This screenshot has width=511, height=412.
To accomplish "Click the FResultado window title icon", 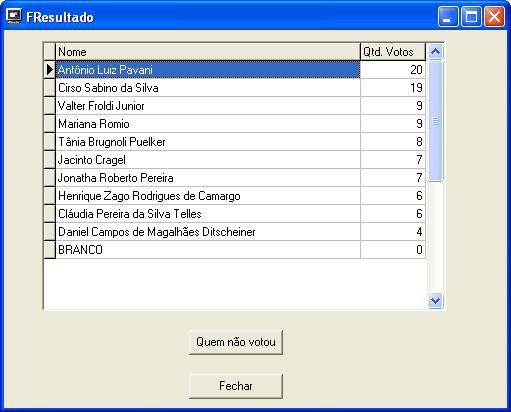I will (14, 16).
